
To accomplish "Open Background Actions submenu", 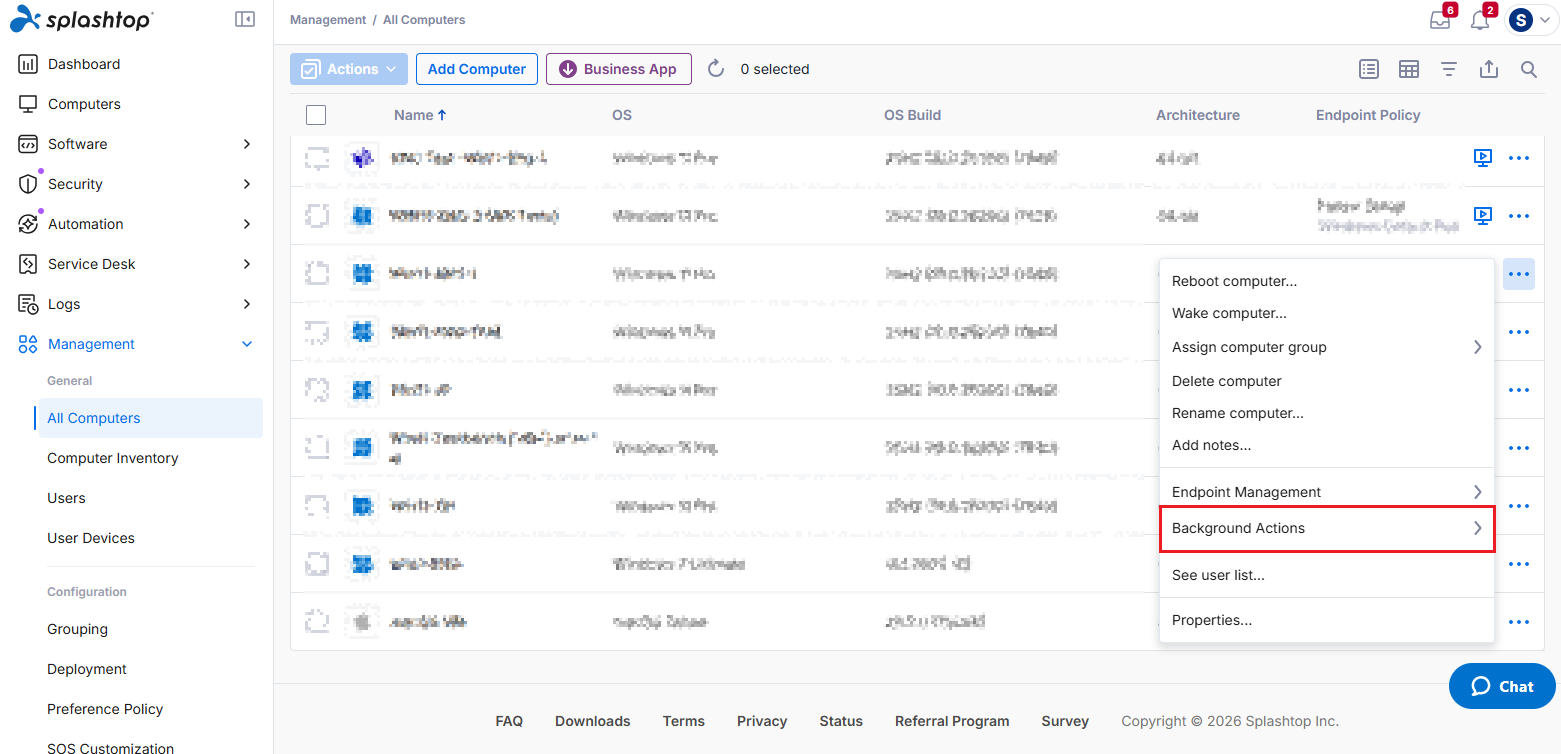I will point(1326,528).
